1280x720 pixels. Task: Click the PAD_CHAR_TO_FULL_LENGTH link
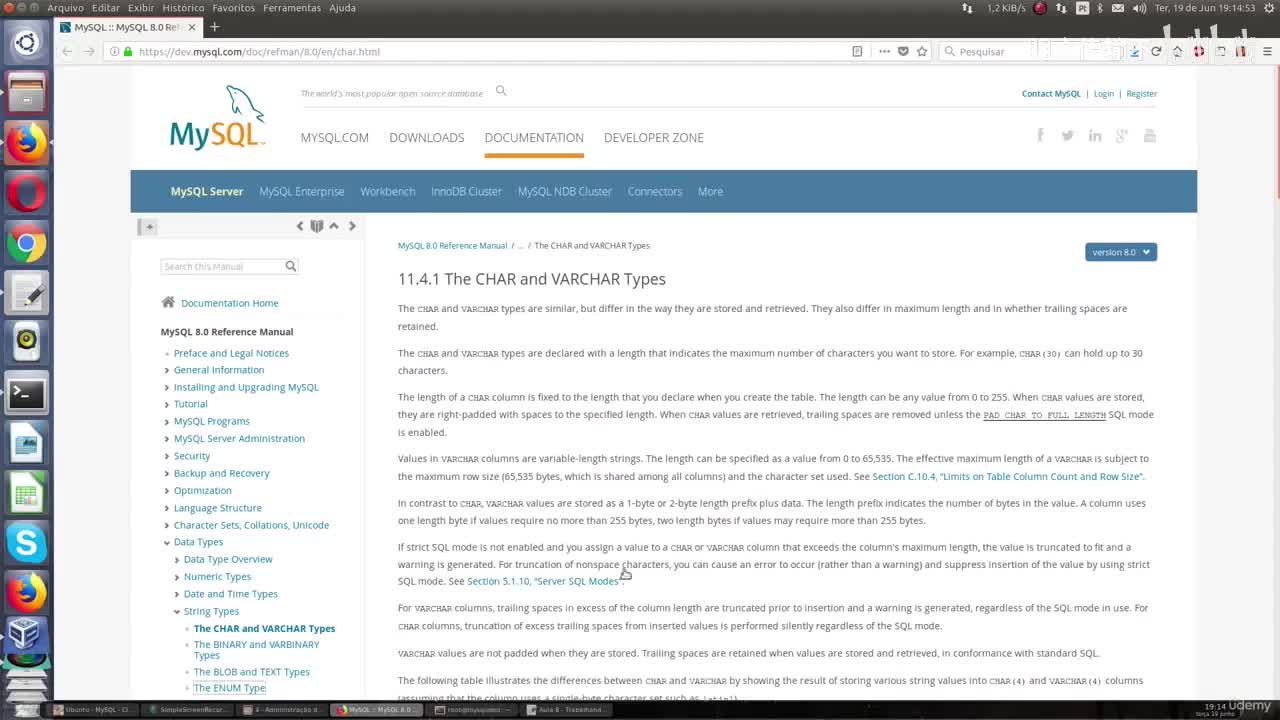(x=1044, y=415)
